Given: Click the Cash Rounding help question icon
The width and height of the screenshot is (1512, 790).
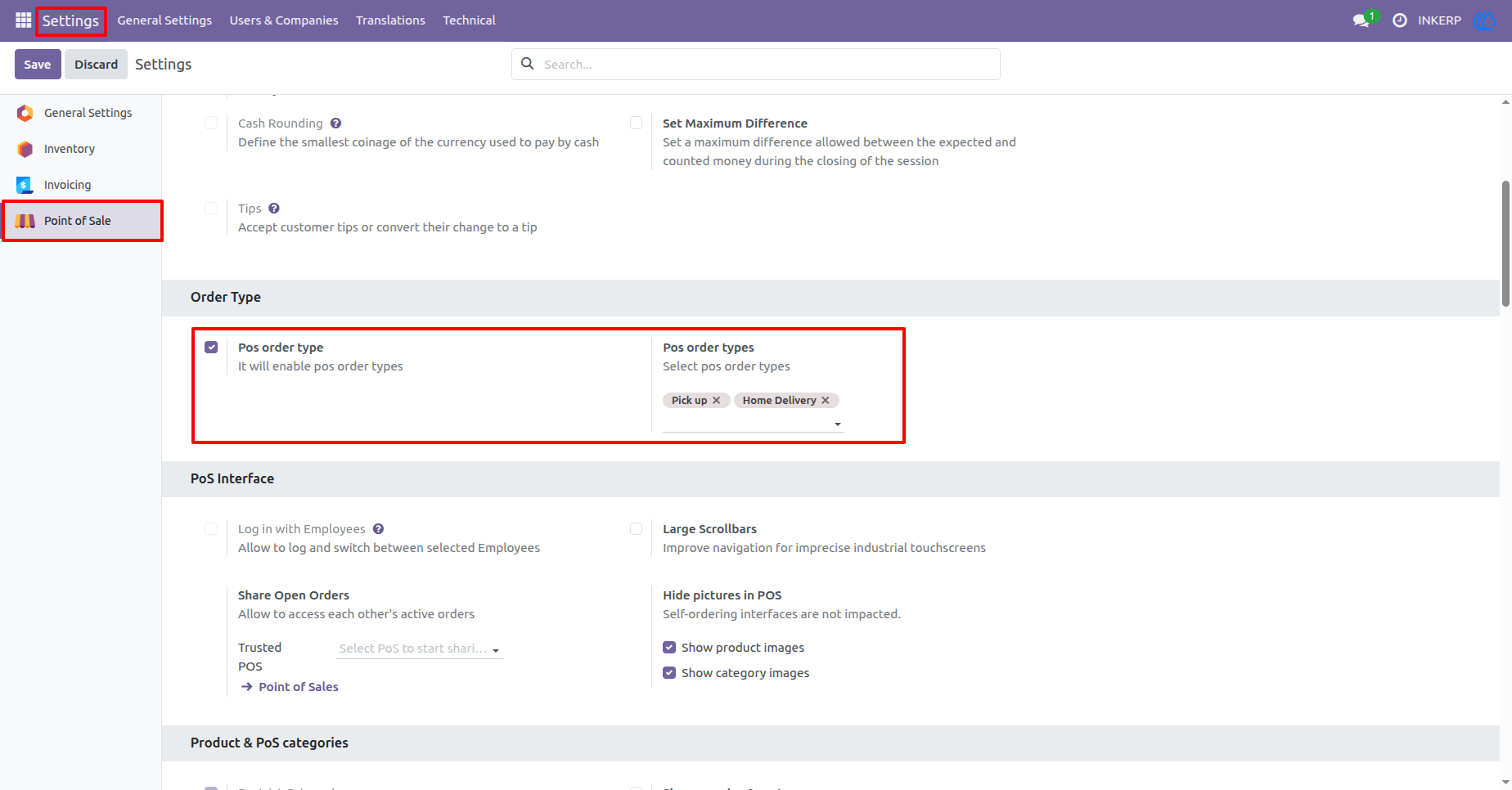Looking at the screenshot, I should 335,123.
